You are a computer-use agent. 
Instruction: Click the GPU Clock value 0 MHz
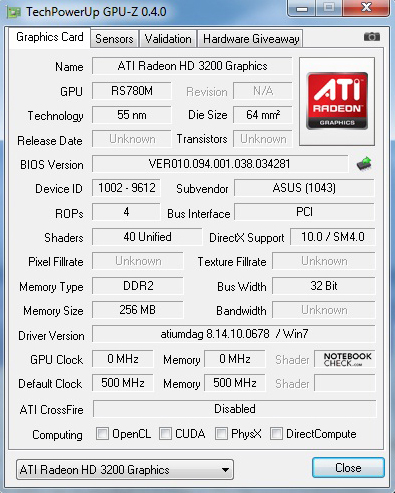click(123, 359)
